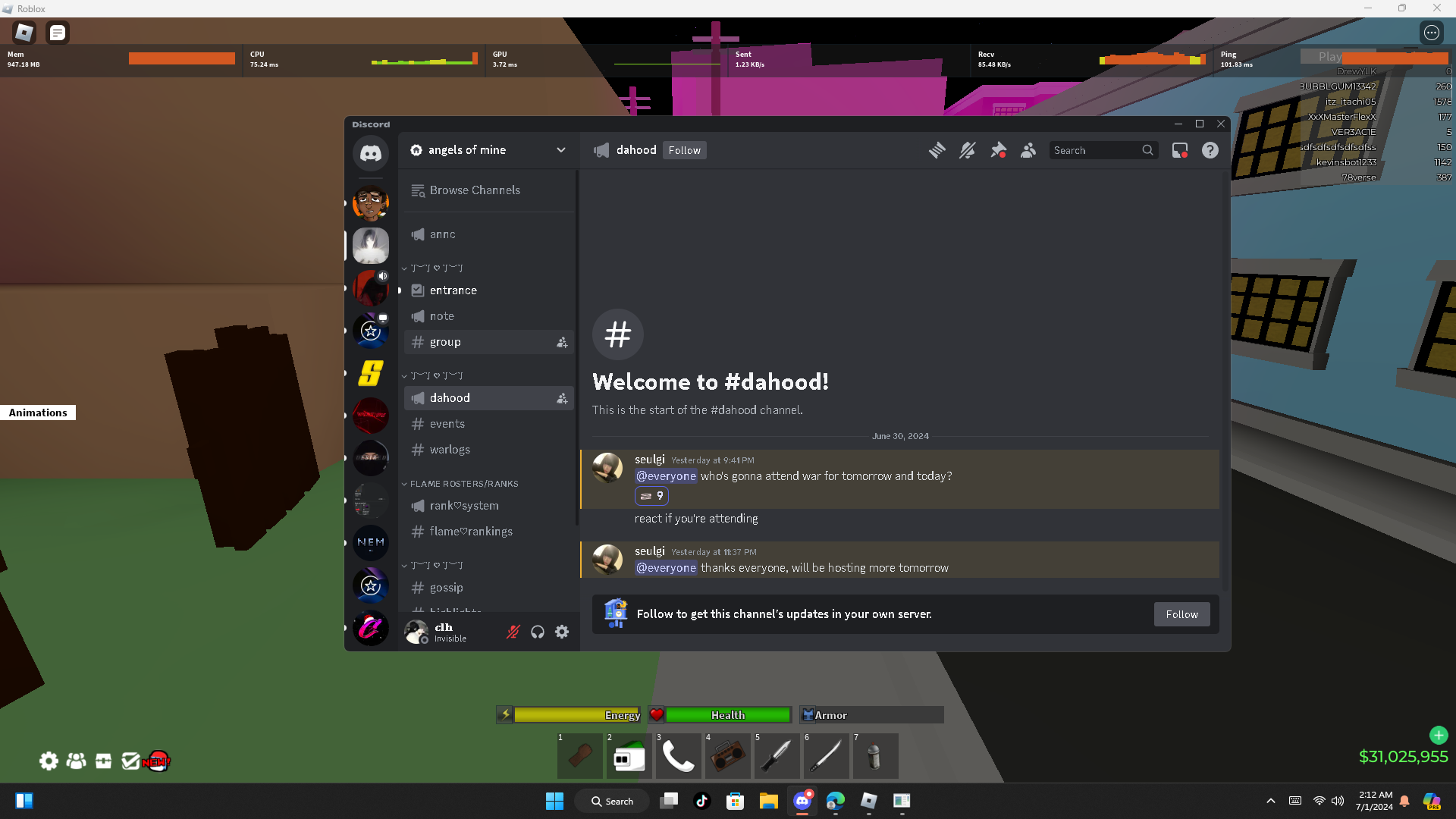Select the warlogs channel
The height and width of the screenshot is (819, 1456).
(489, 450)
